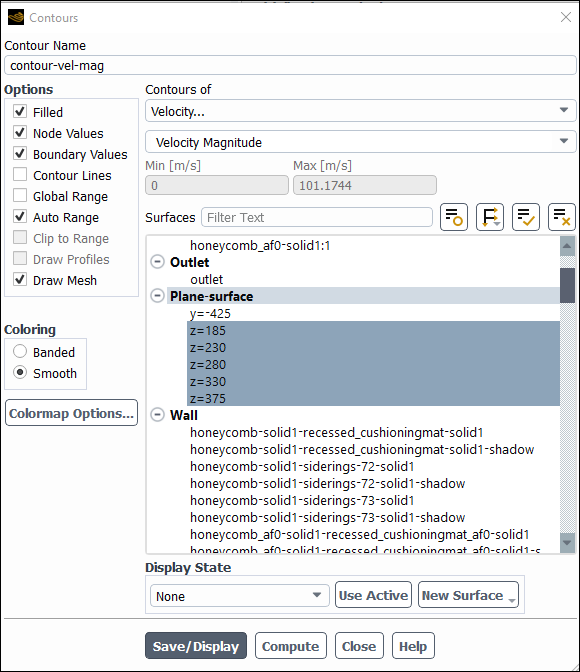Screen dimensions: 580x672
Task: Select the Banded coloring radio button
Action: [x=20, y=351]
